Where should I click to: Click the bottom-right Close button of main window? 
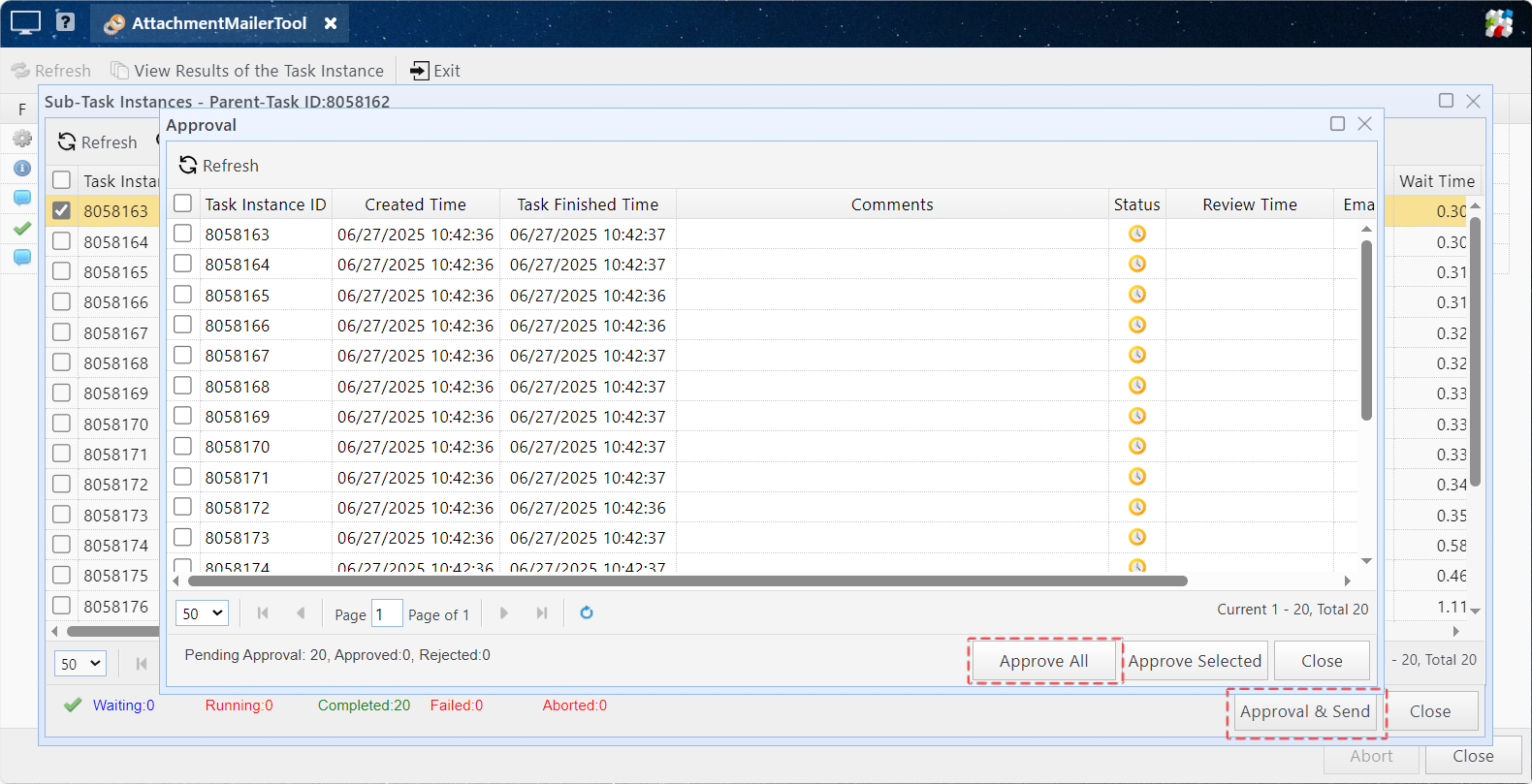1473,757
